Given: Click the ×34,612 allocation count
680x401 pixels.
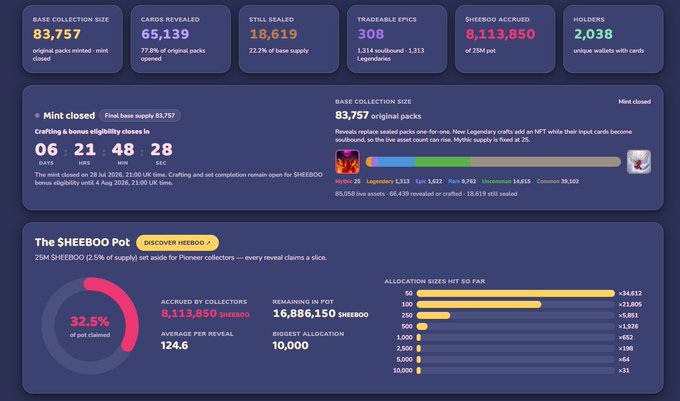Looking at the screenshot, I should [x=630, y=293].
